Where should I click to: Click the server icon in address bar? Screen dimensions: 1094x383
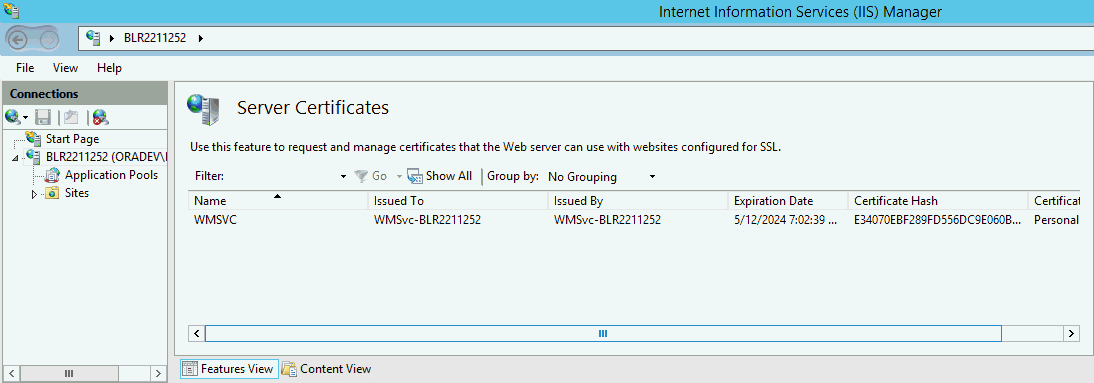pos(94,38)
